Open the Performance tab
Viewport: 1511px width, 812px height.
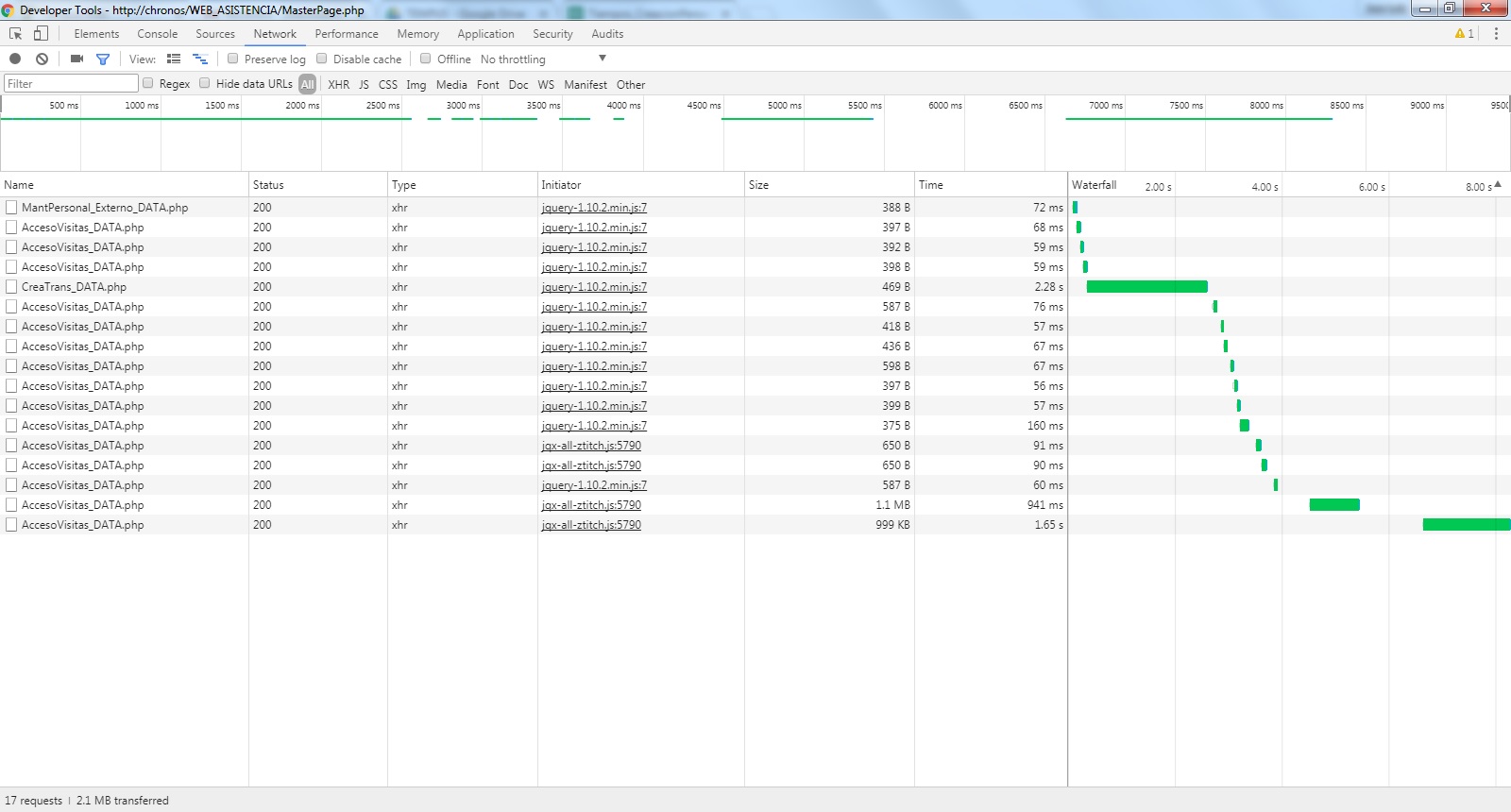click(347, 34)
